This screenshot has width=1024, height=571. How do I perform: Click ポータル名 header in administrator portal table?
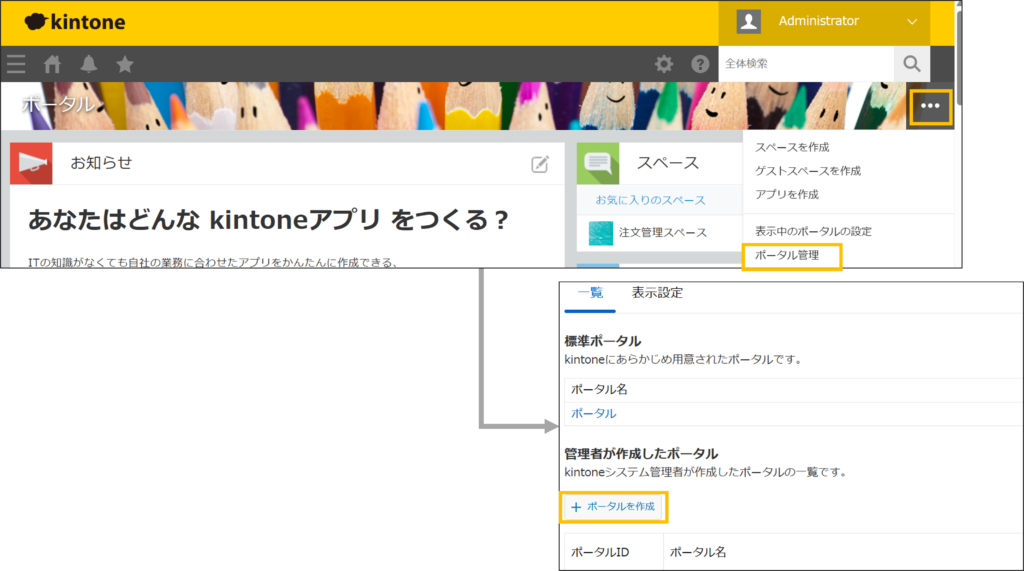[698, 552]
